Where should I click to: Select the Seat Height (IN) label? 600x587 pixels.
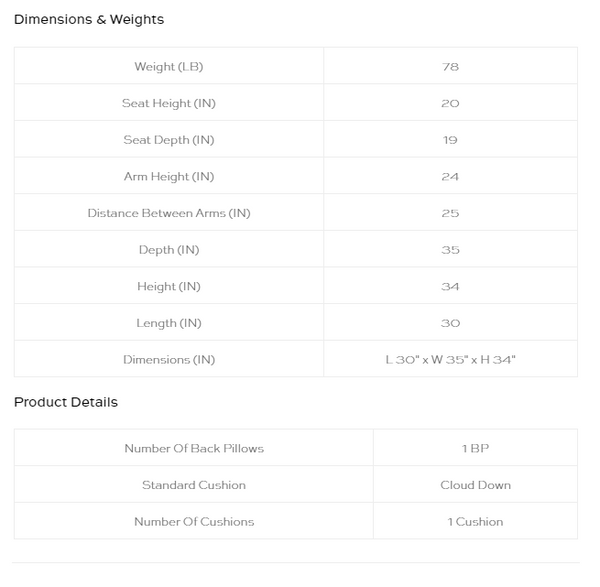pos(169,103)
